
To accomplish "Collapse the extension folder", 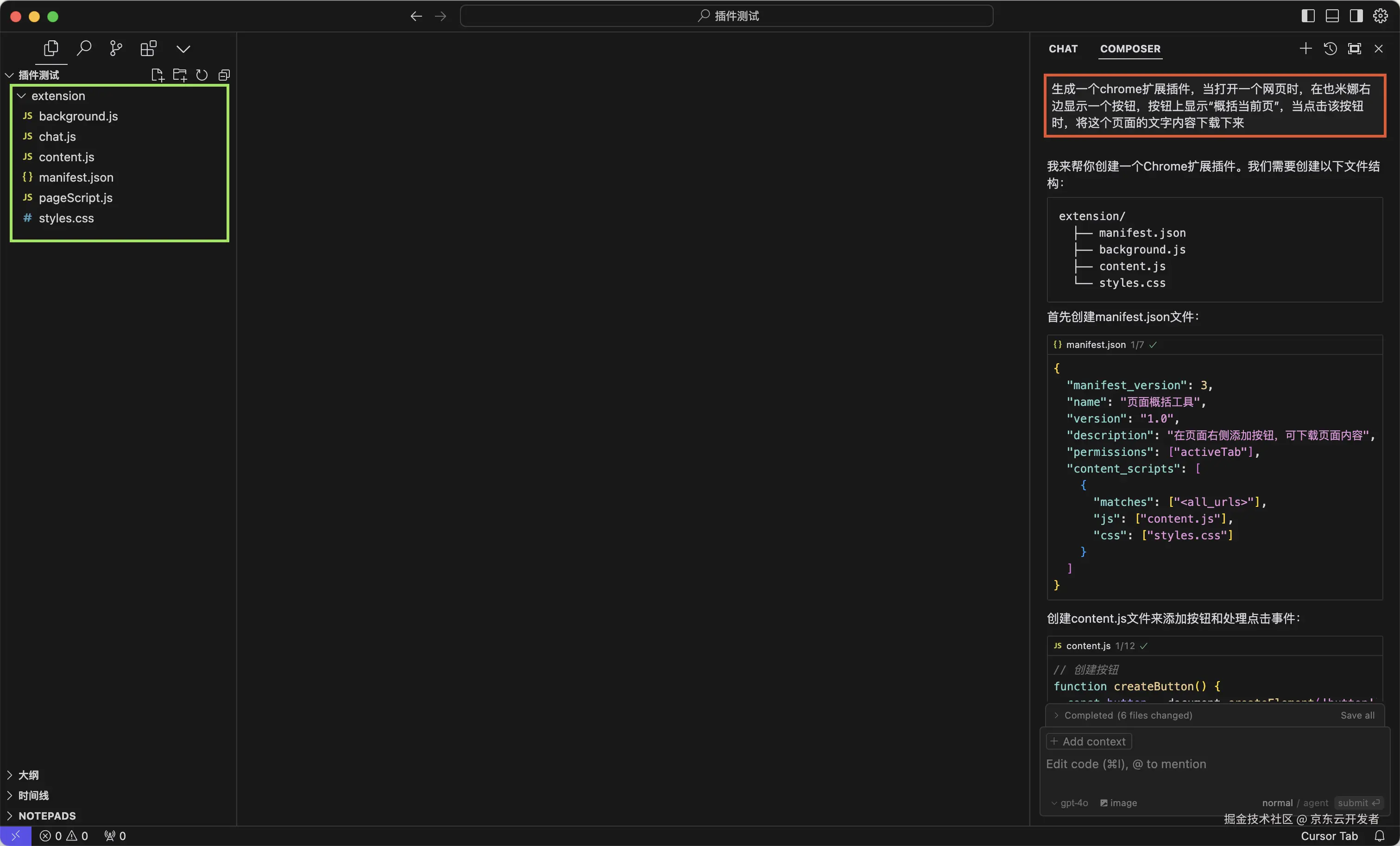I will [x=22, y=96].
